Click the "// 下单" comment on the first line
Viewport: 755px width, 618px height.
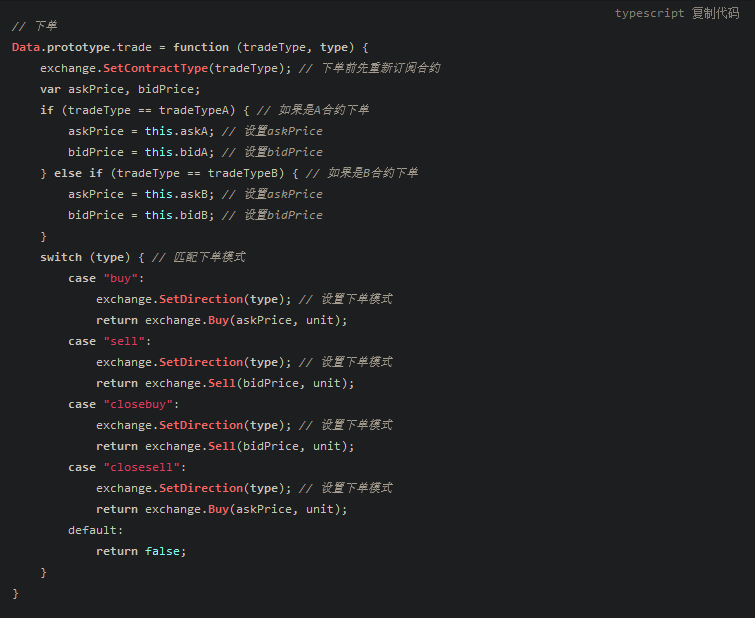(35, 26)
